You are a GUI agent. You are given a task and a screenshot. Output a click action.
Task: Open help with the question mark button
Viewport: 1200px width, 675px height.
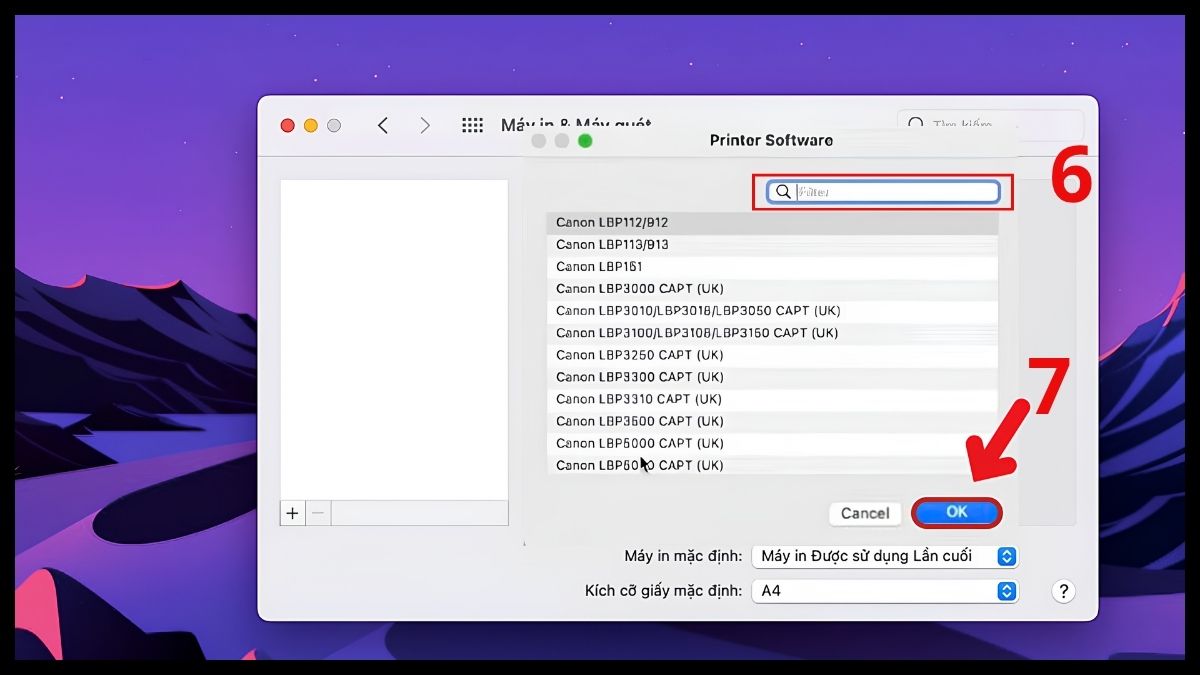1064,591
